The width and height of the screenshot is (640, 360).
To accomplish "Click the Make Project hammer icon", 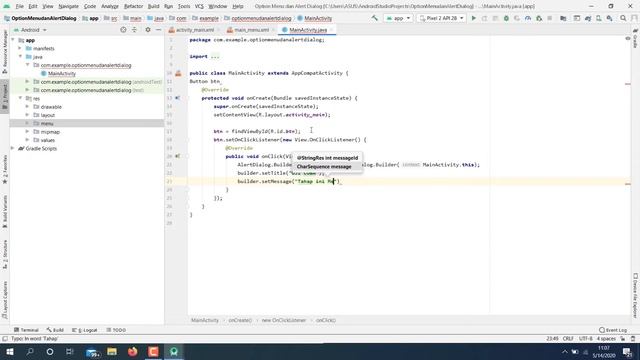I will click(x=374, y=18).
